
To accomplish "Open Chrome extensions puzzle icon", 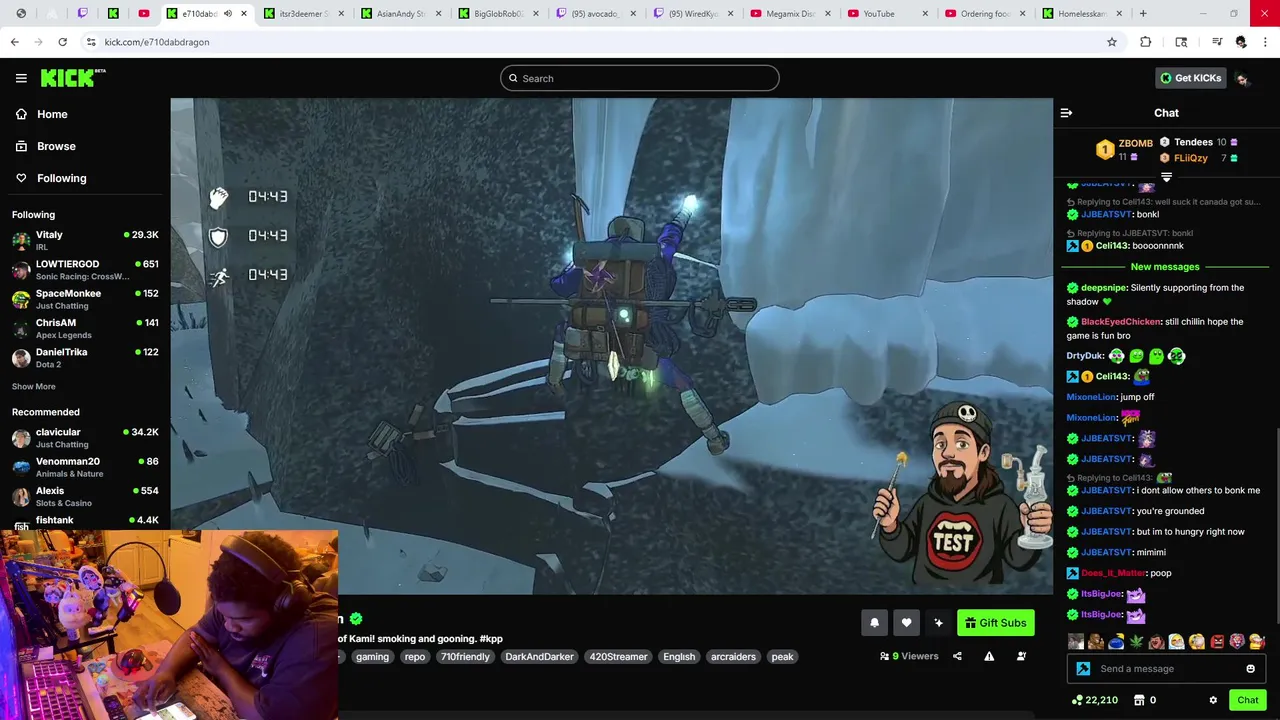I will pyautogui.click(x=1146, y=42).
